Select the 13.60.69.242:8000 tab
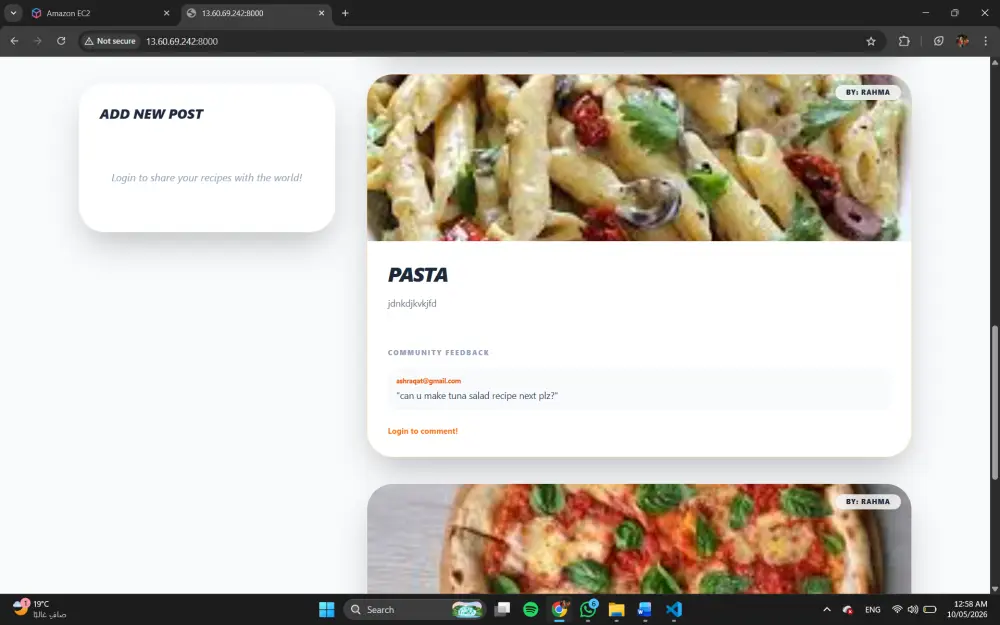The width and height of the screenshot is (1000, 625). pyautogui.click(x=257, y=13)
